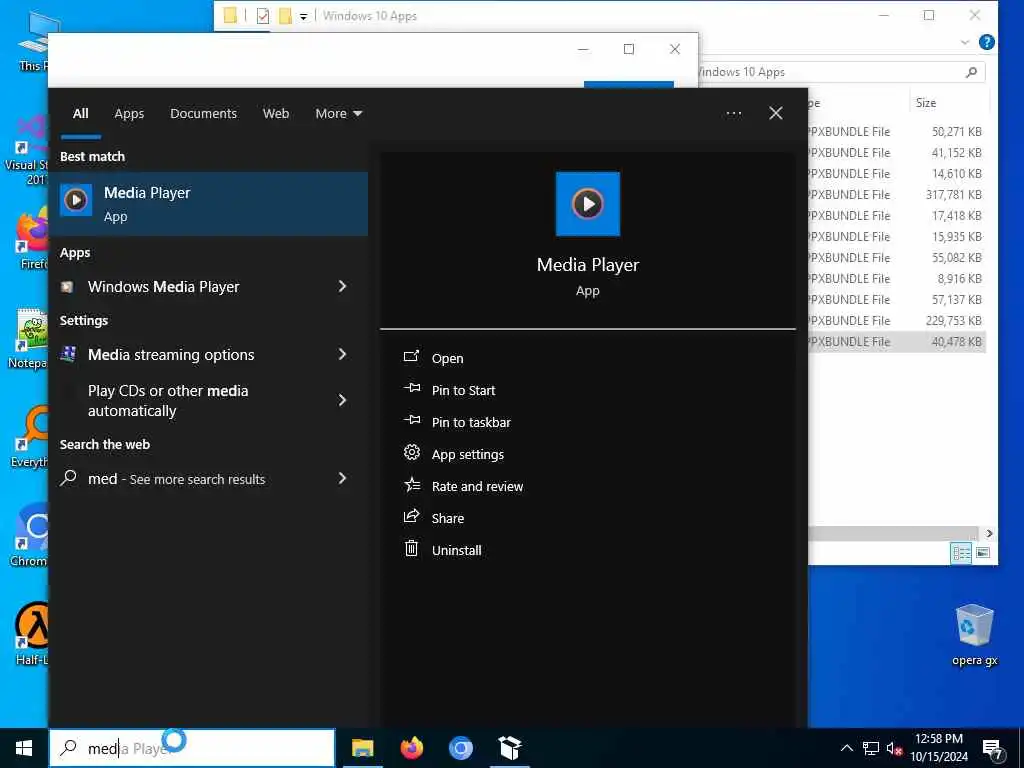Switch Explorer to large icons view

pos(983,553)
